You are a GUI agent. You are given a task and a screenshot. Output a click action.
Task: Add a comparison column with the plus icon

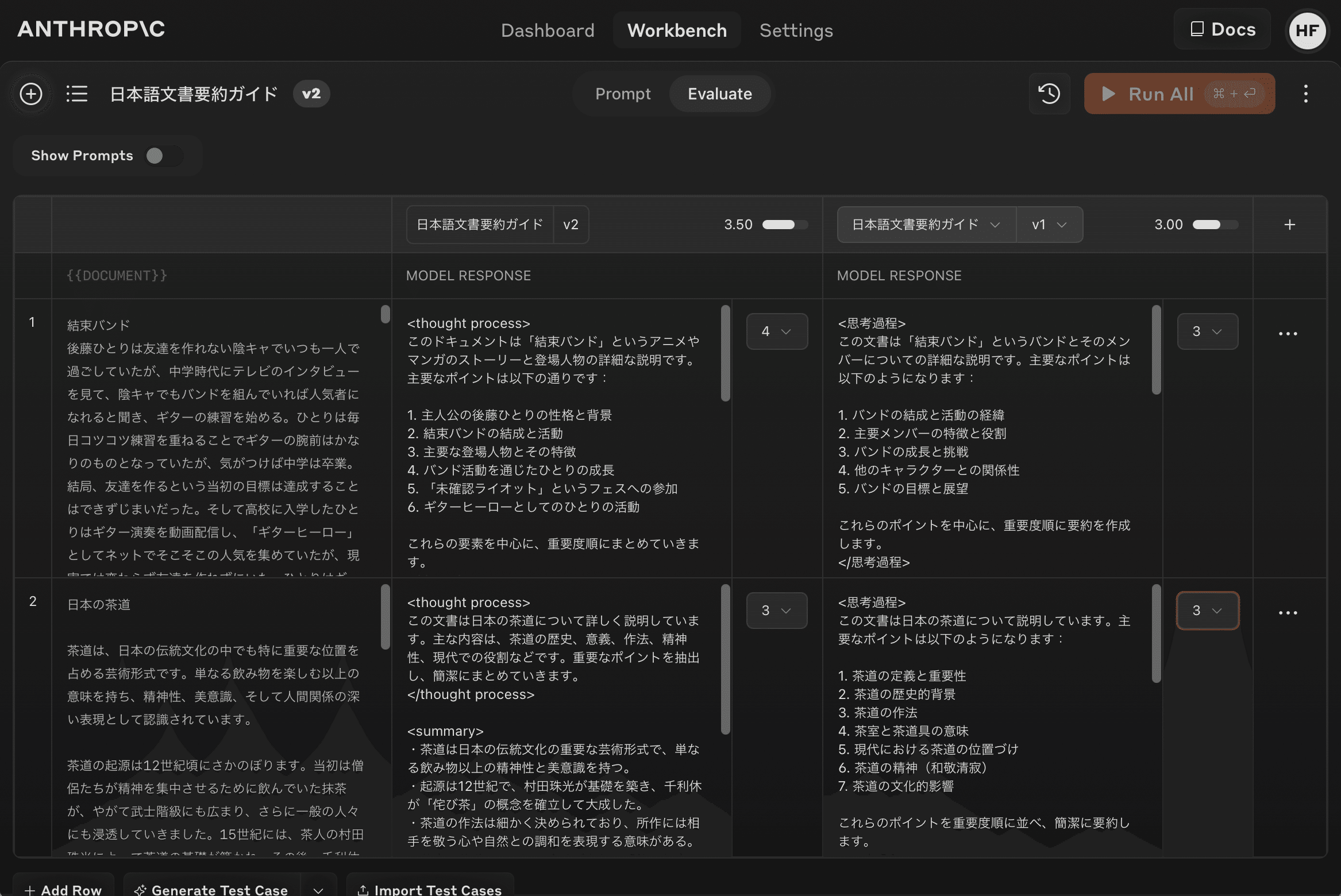point(1290,224)
